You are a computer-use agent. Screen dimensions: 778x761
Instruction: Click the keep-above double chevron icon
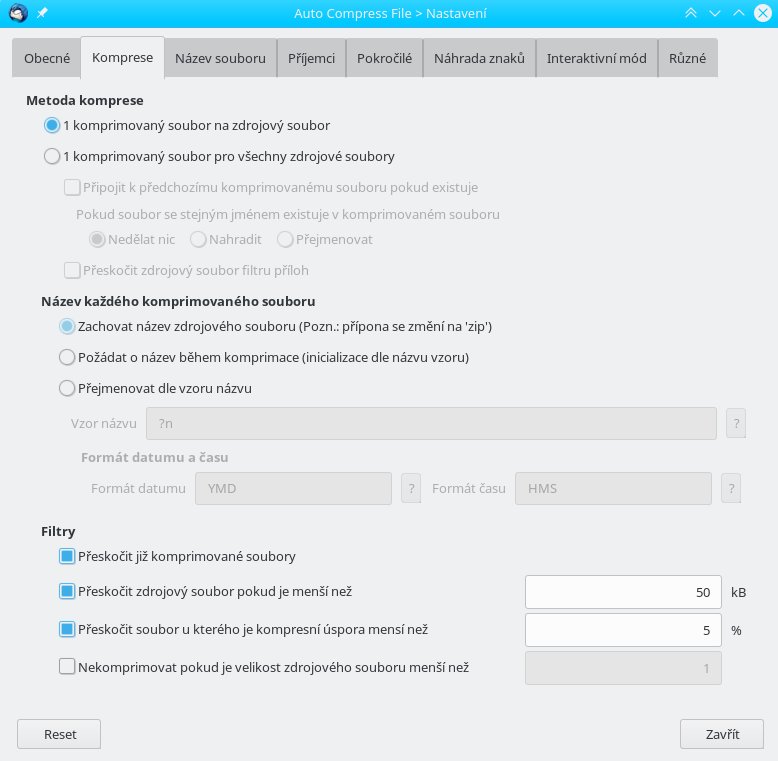coord(691,13)
